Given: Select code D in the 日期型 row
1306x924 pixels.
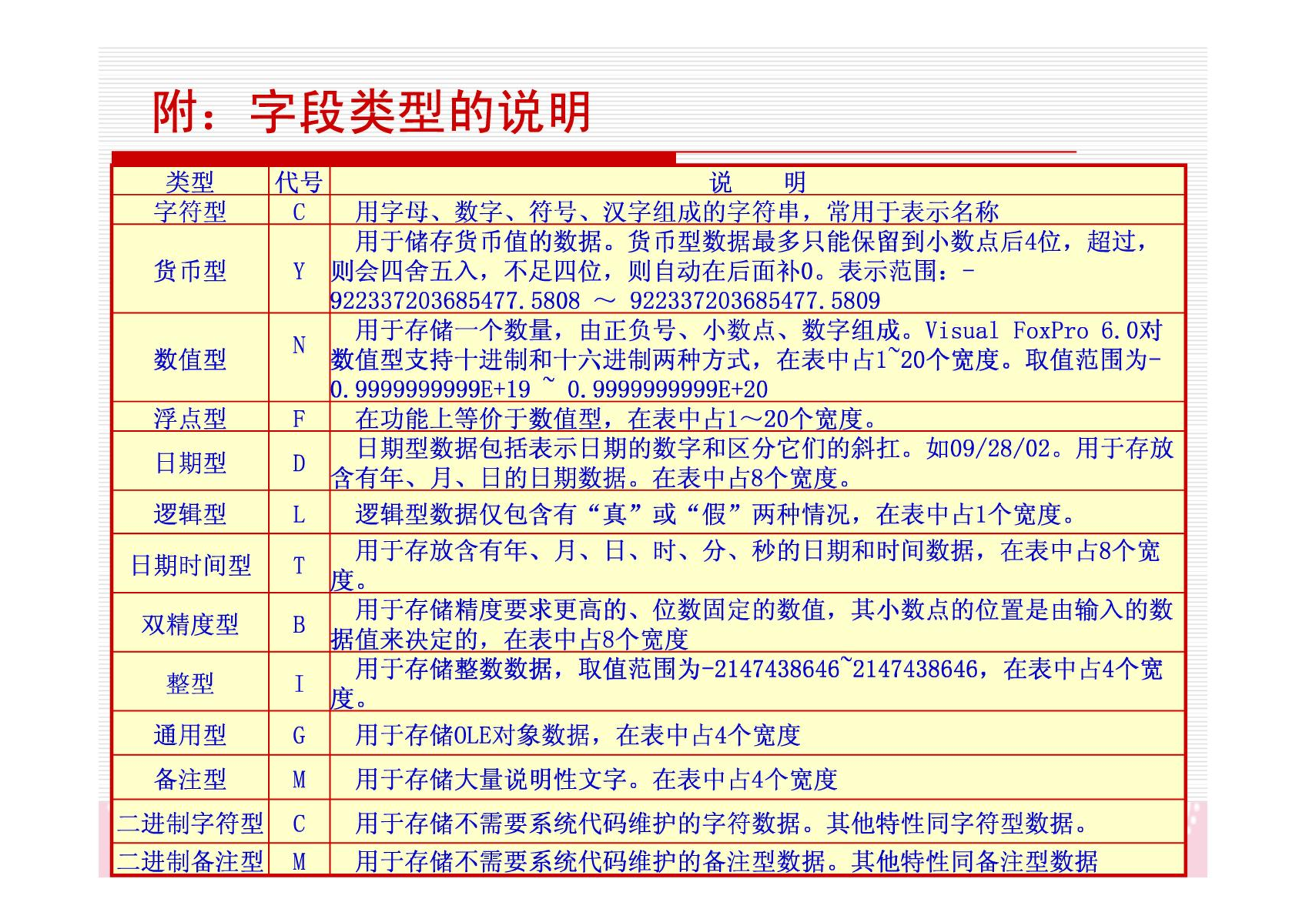Looking at the screenshot, I should coord(299,463).
